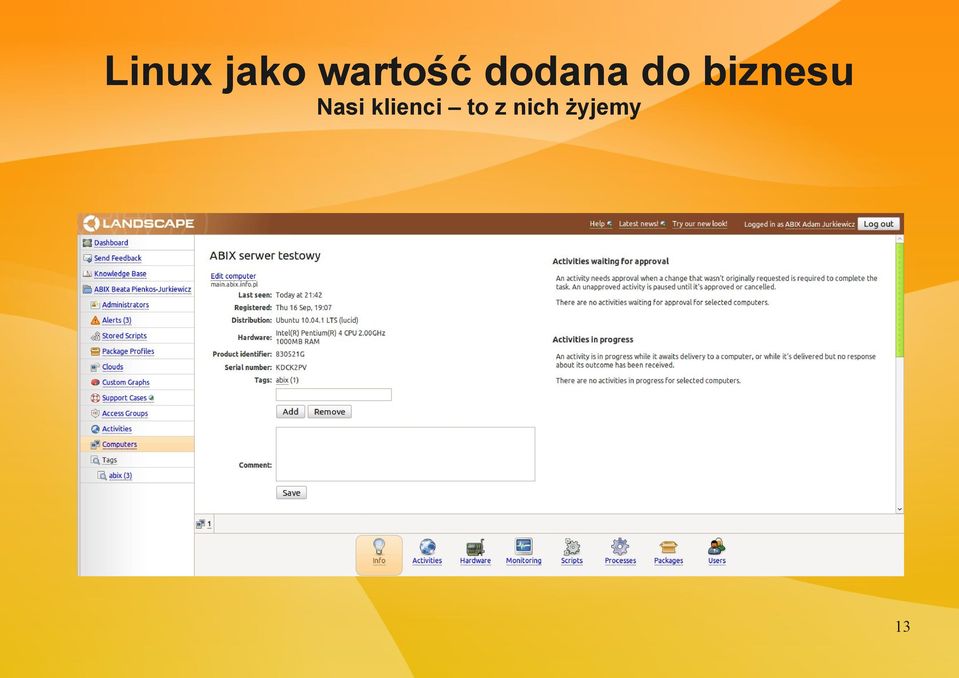Open the Package Profiles link
959x678 pixels.
[x=128, y=352]
